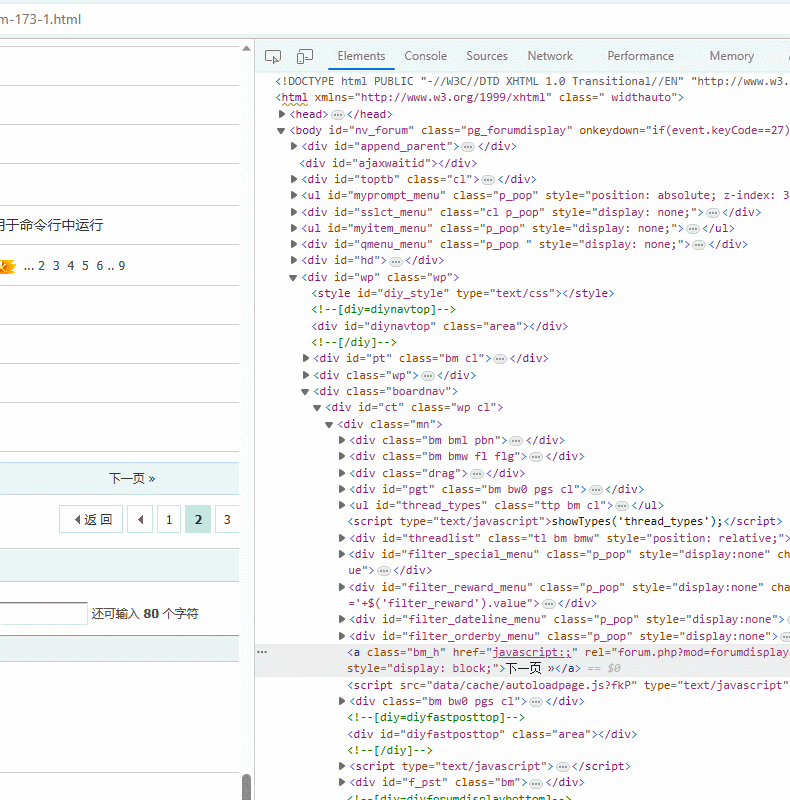
Task: Collapse the mn div node
Action: point(329,424)
